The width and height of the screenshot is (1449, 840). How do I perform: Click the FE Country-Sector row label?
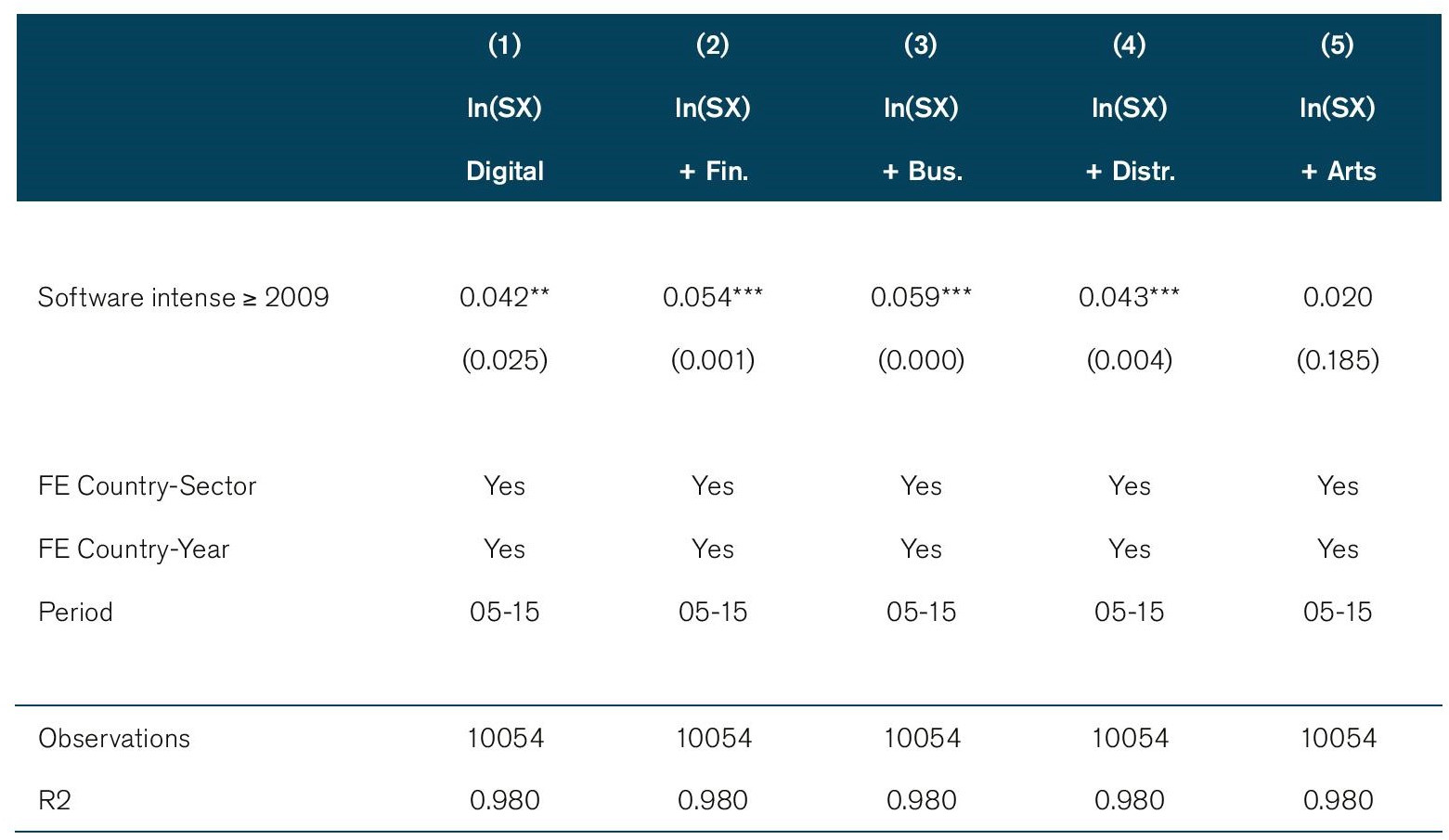[147, 486]
